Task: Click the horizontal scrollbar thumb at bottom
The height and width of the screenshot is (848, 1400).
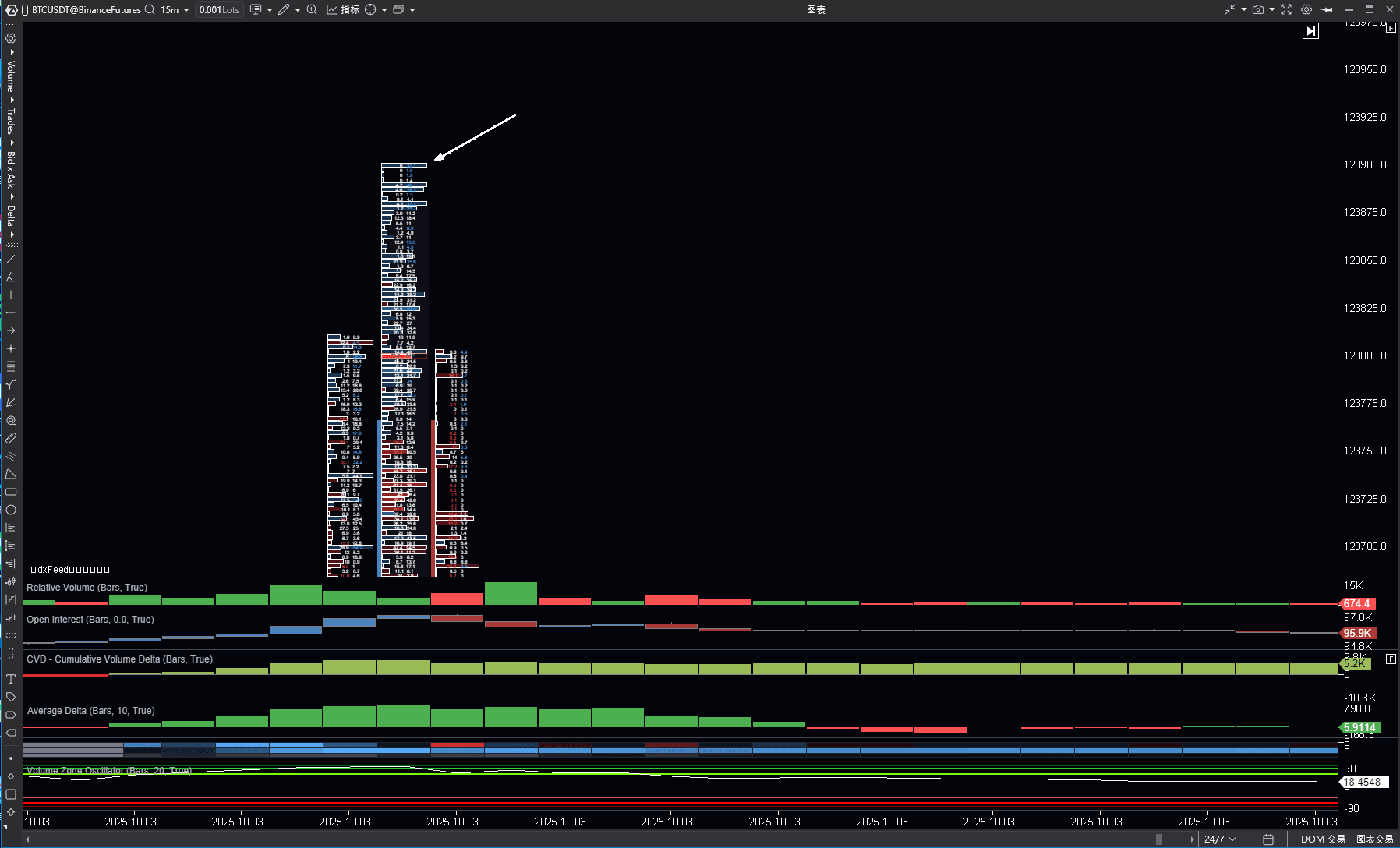Action: (x=1159, y=839)
